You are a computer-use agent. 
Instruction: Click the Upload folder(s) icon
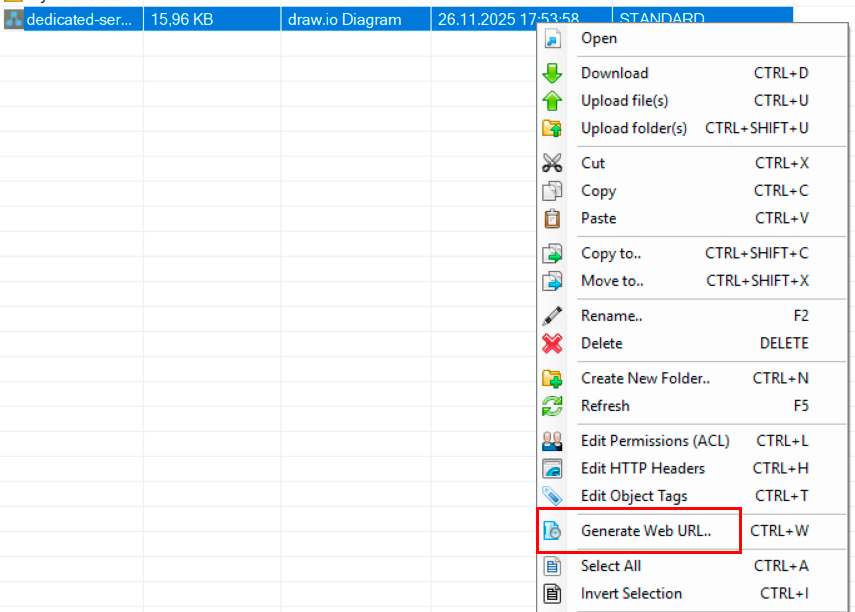pos(552,128)
